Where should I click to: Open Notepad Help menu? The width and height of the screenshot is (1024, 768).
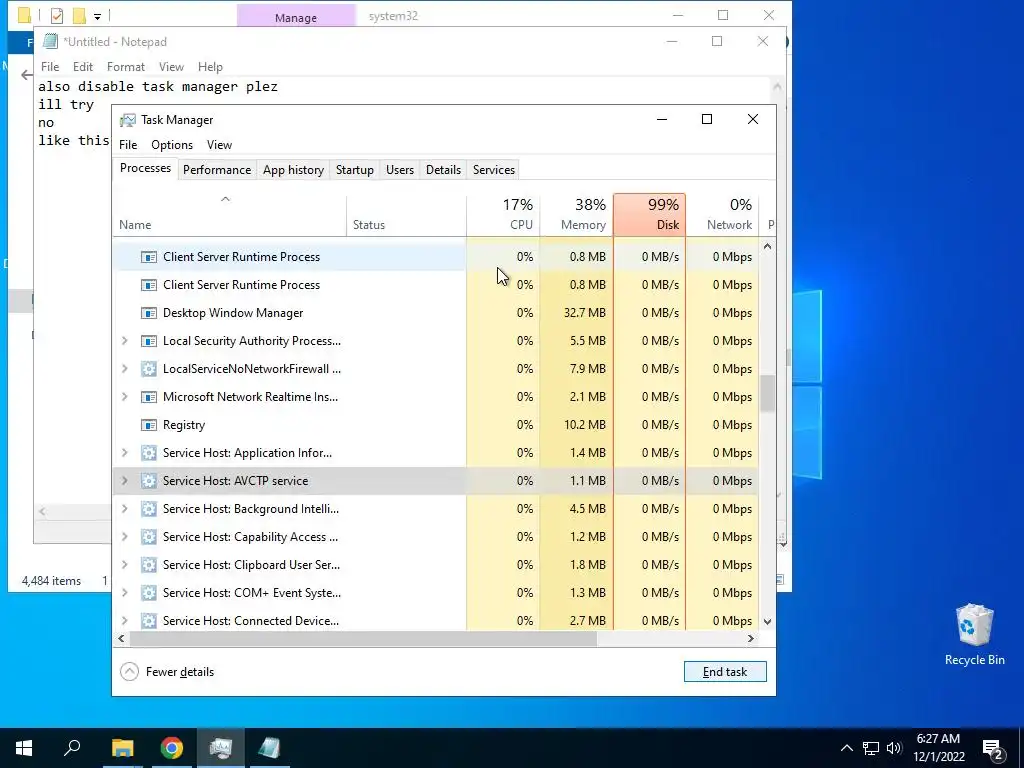tap(210, 67)
